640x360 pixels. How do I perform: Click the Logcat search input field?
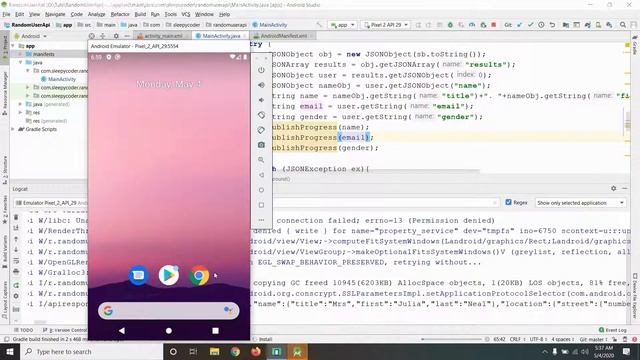387,203
